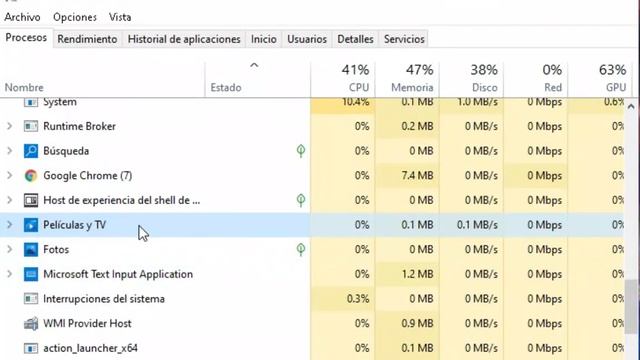Screen dimensions: 640x360
Task: Click the suspended leaf icon for Fotos
Action: click(x=301, y=249)
